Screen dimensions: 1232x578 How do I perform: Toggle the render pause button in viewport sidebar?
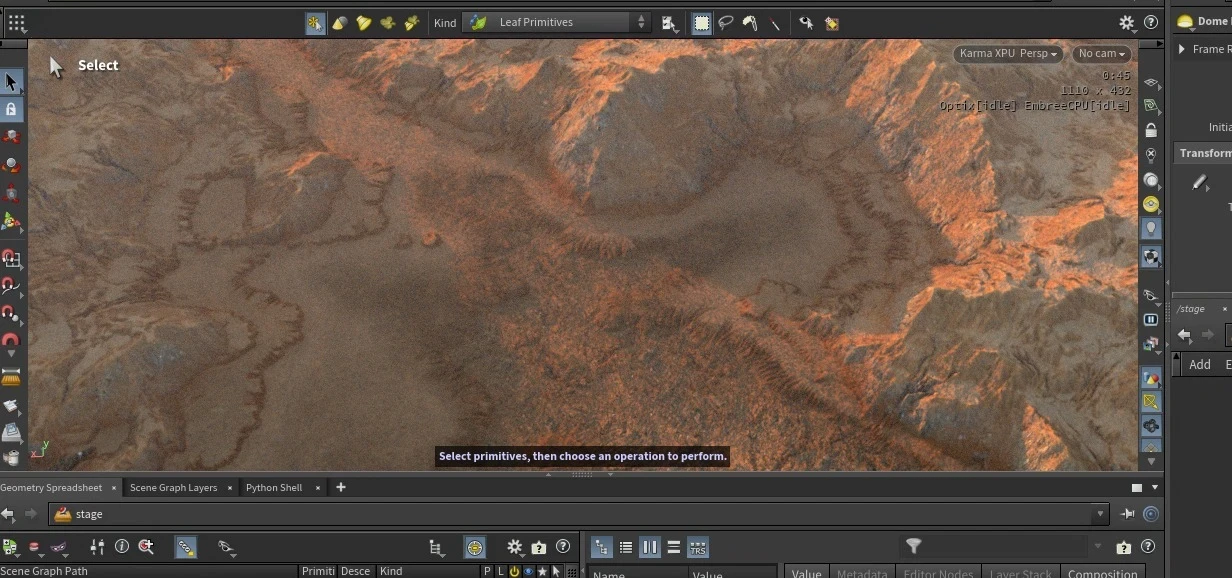click(1151, 320)
